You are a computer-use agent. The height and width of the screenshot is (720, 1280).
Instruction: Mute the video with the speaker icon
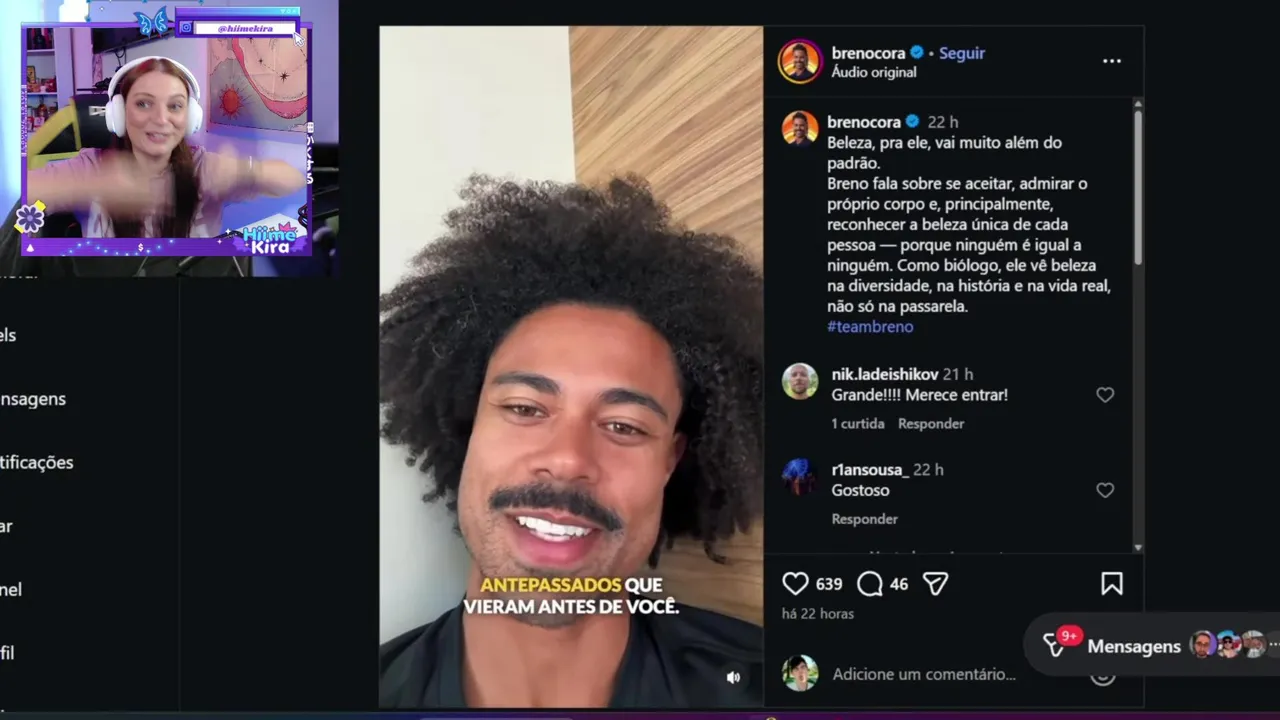(x=733, y=677)
